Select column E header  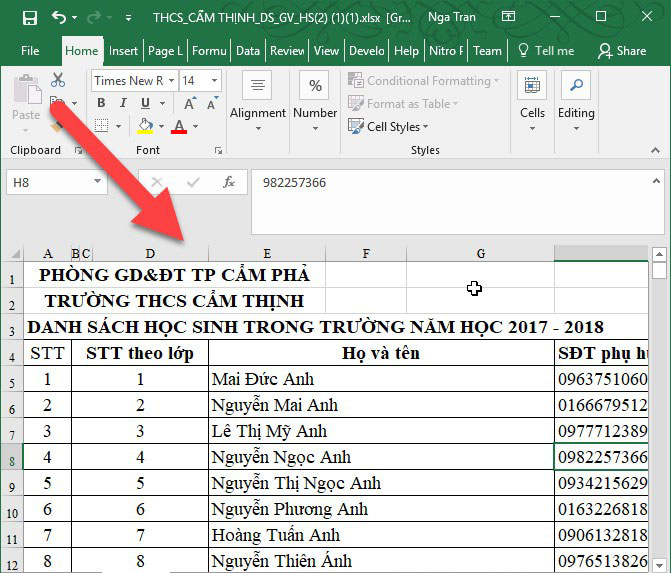click(267, 254)
